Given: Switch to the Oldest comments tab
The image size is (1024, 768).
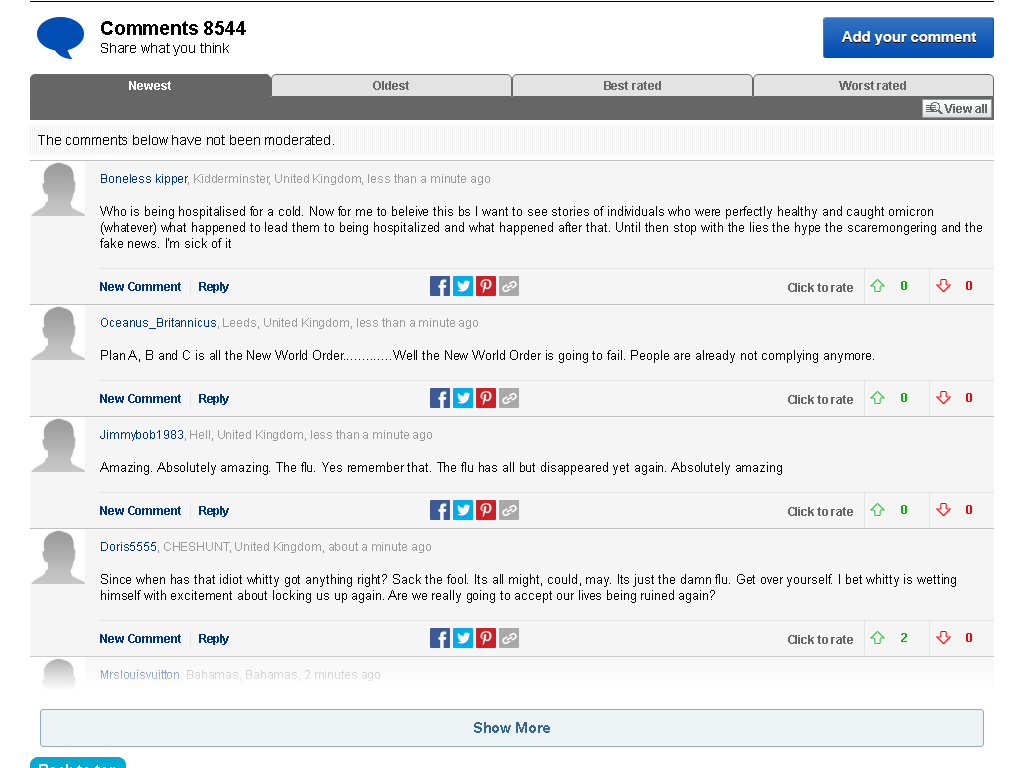Looking at the screenshot, I should click(391, 86).
